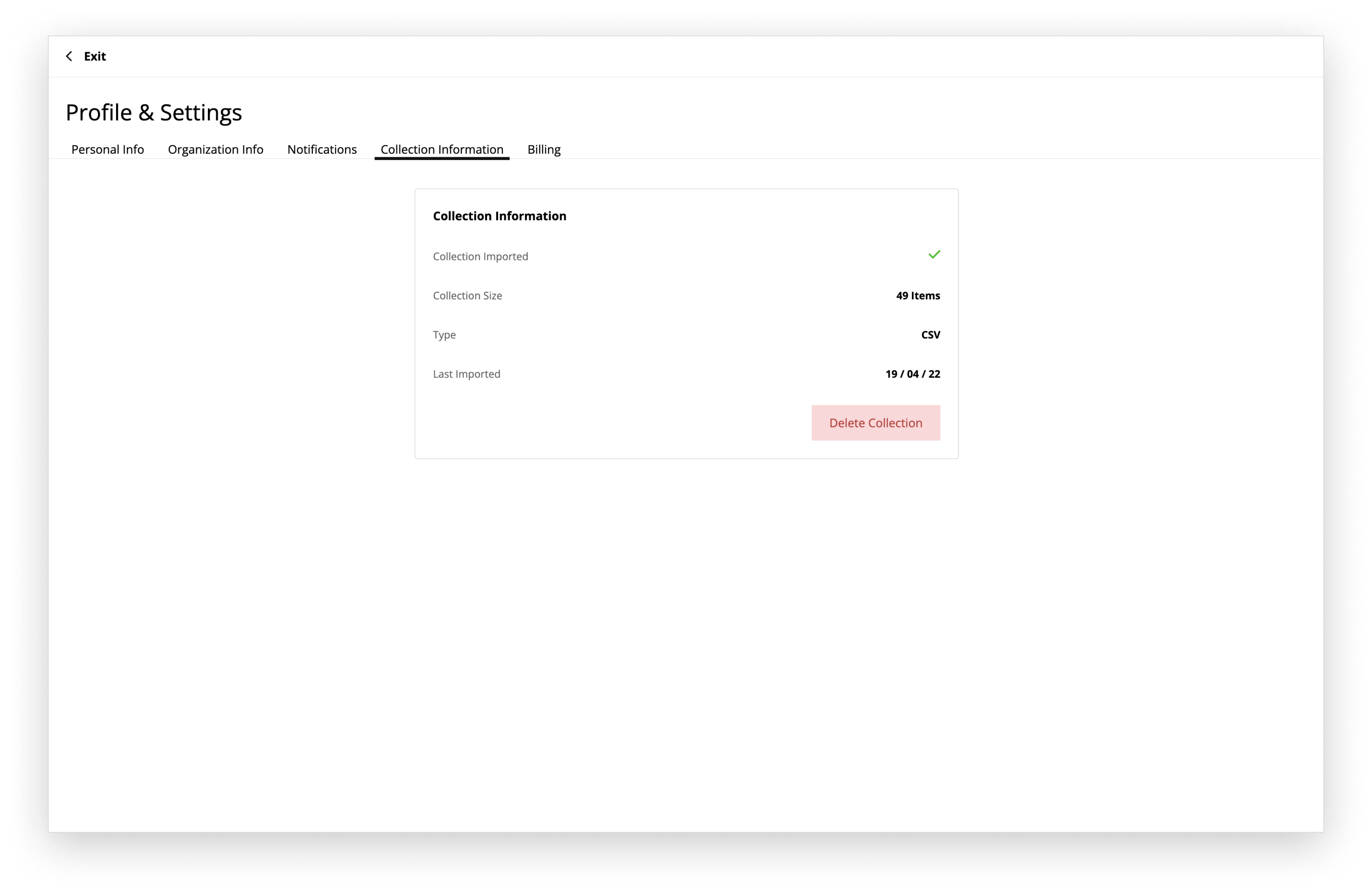This screenshot has height=893, width=1372.
Task: Click the back chevron icon beside Exit
Action: [x=69, y=56]
